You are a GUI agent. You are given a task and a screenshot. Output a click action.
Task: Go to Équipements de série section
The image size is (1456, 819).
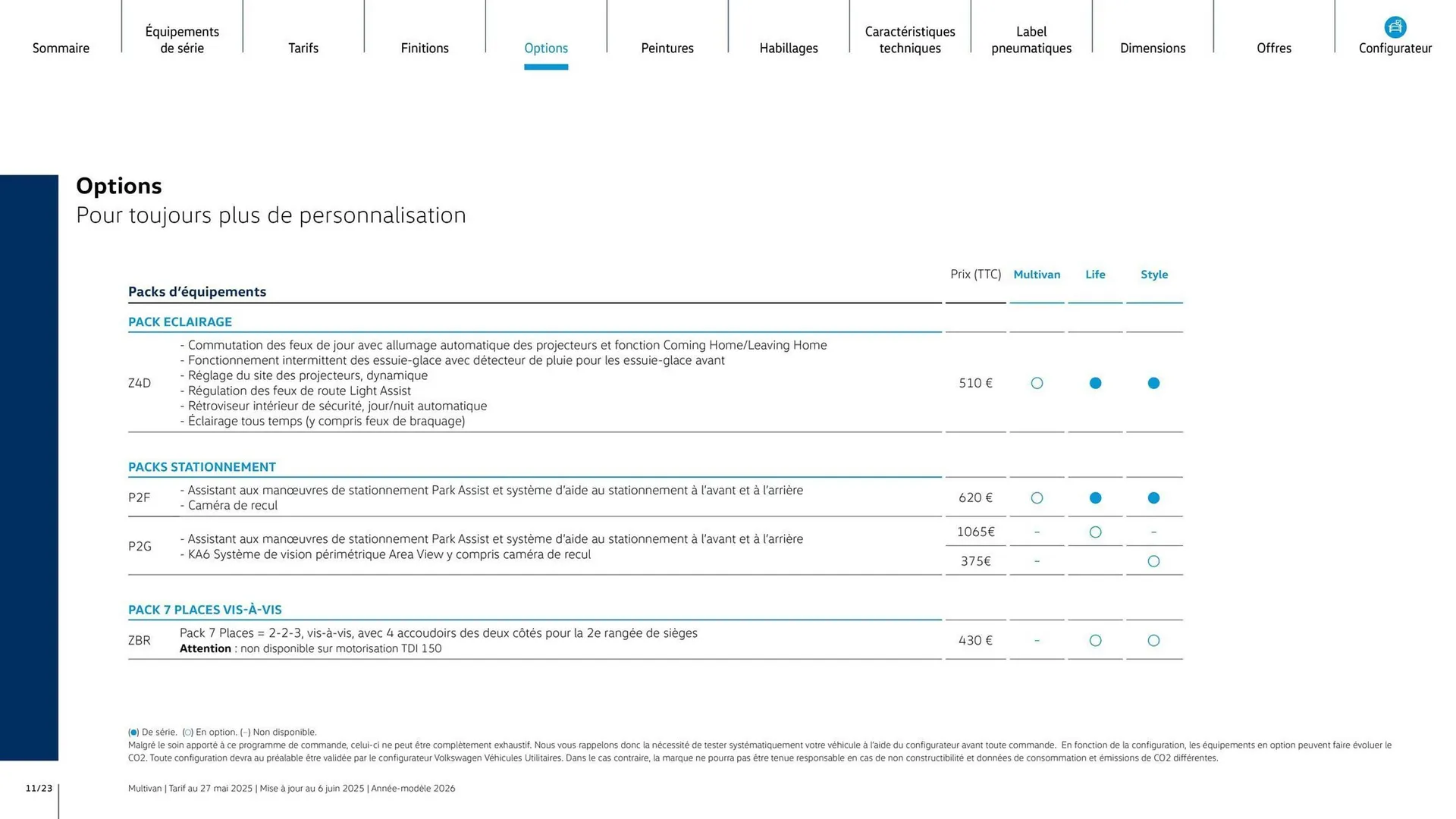pyautogui.click(x=182, y=39)
